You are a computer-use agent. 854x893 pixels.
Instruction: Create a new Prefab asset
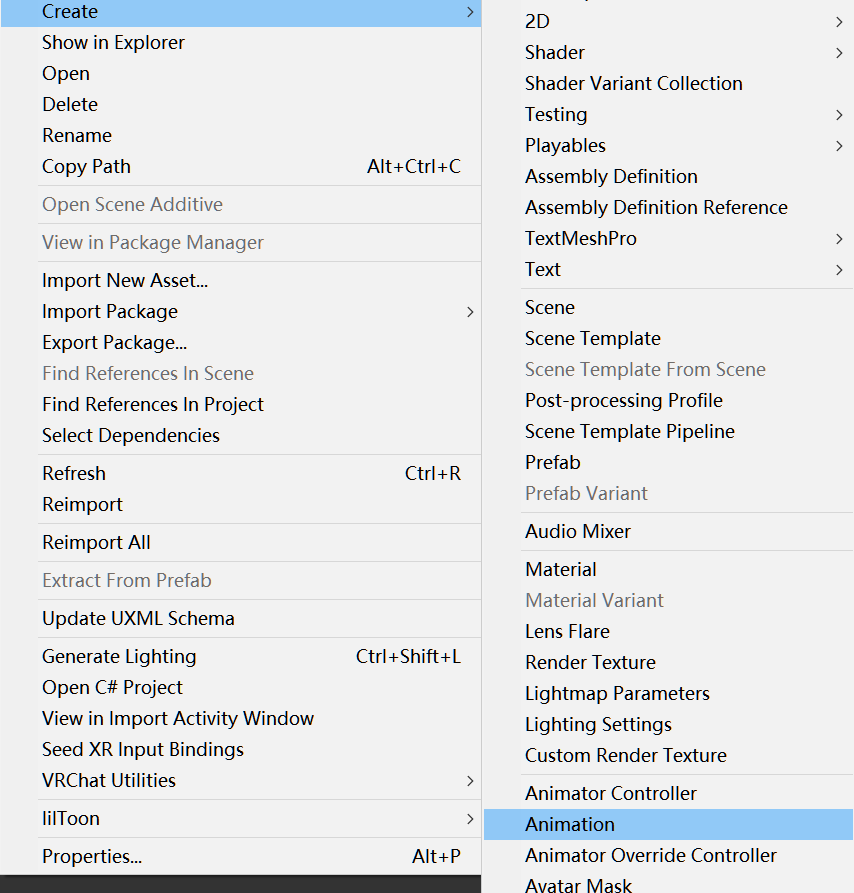point(553,463)
